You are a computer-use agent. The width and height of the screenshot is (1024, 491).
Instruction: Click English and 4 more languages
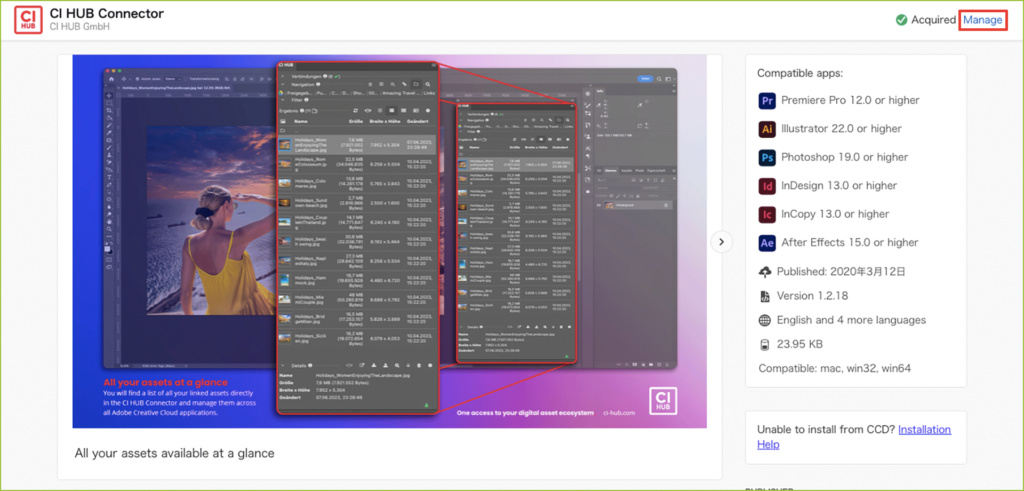click(851, 321)
